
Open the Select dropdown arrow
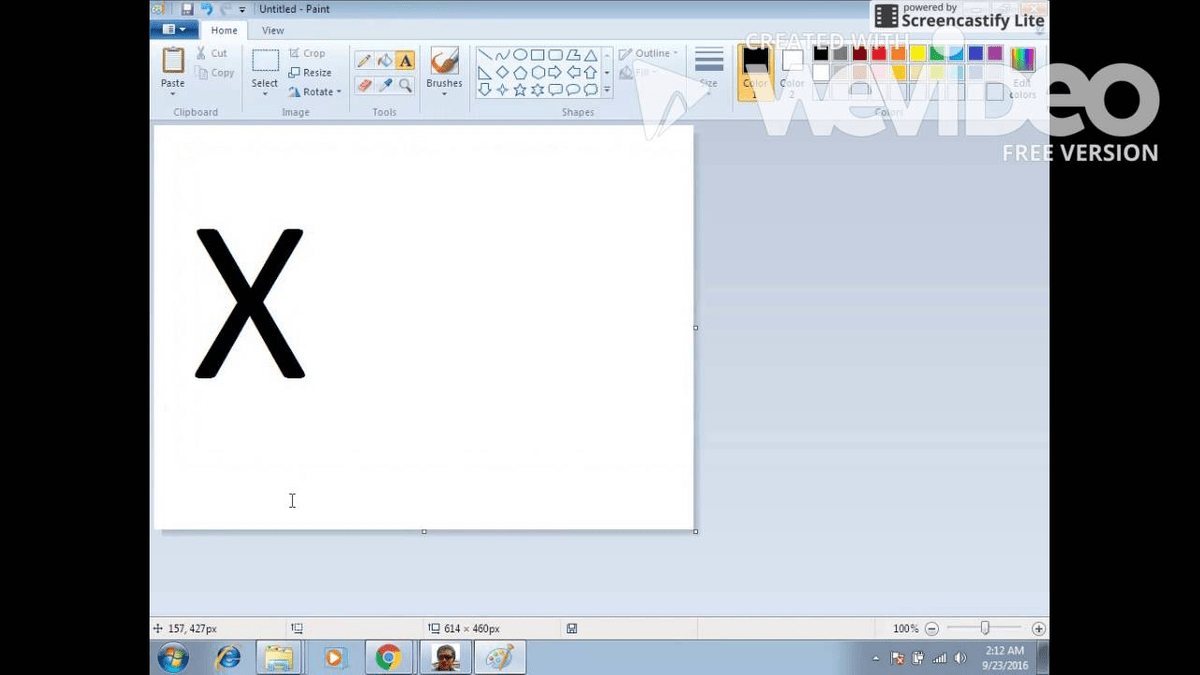[265, 94]
